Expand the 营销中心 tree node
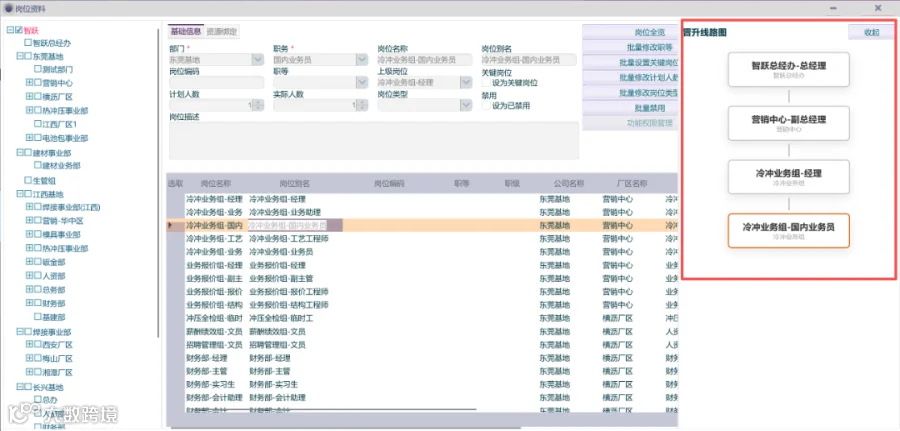The width and height of the screenshot is (900, 431). [29, 83]
